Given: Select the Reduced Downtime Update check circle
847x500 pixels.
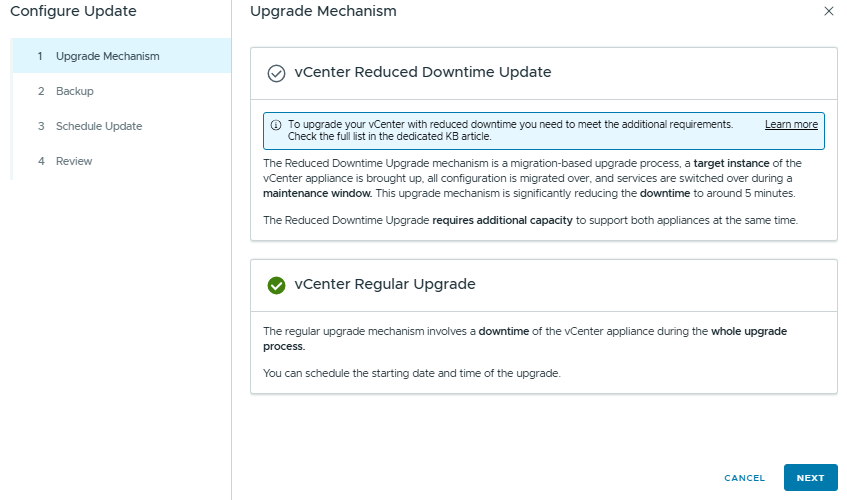Looking at the screenshot, I should 277,73.
